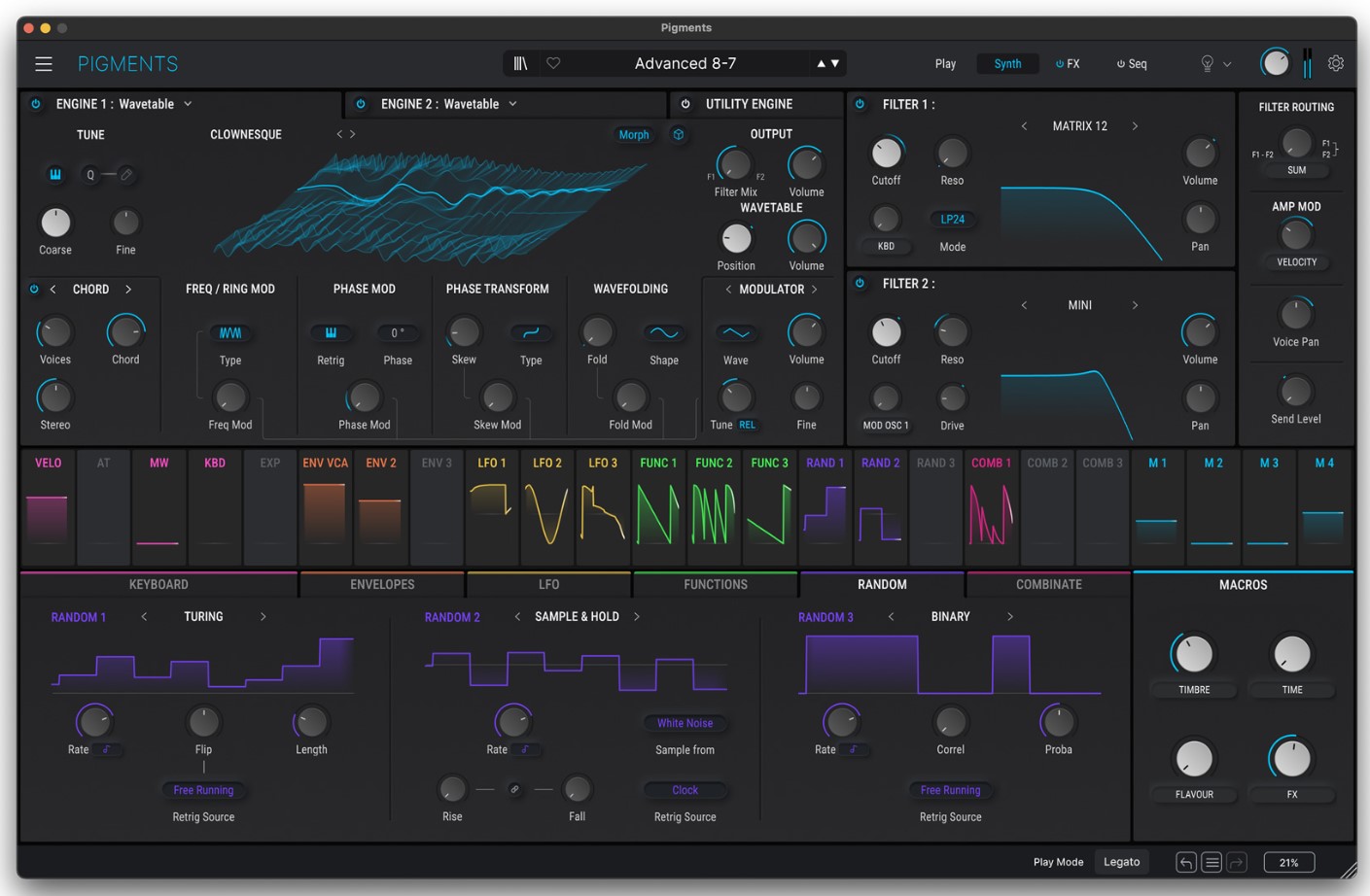1370x896 pixels.
Task: Switch to the Combinate tab
Action: point(1048,584)
